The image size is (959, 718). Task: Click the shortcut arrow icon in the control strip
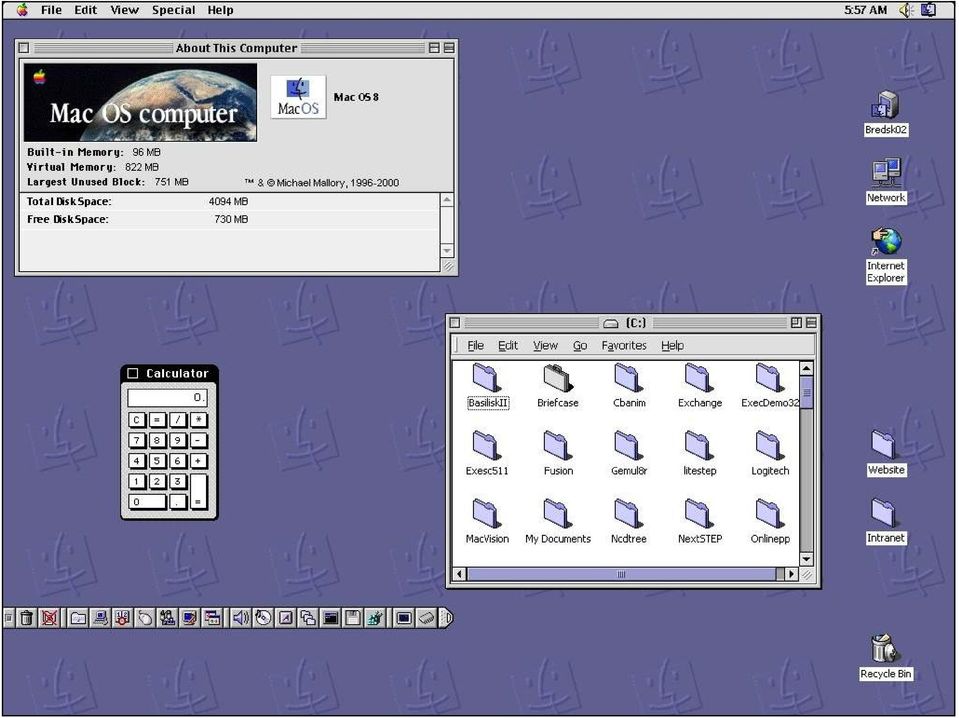coord(286,618)
